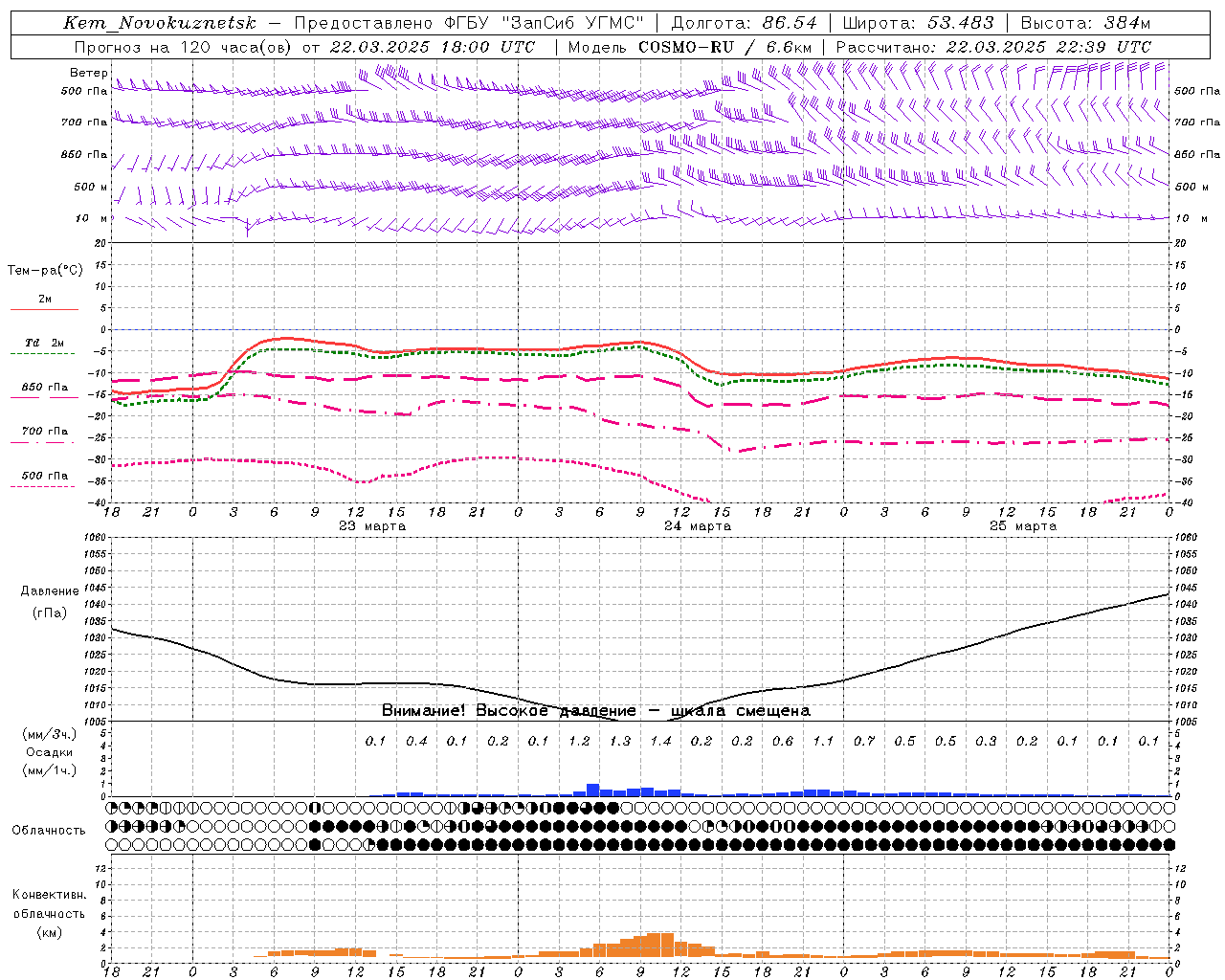Click the 1.4 precipitation value
Viewport: 1225px width, 980px height.
click(660, 741)
